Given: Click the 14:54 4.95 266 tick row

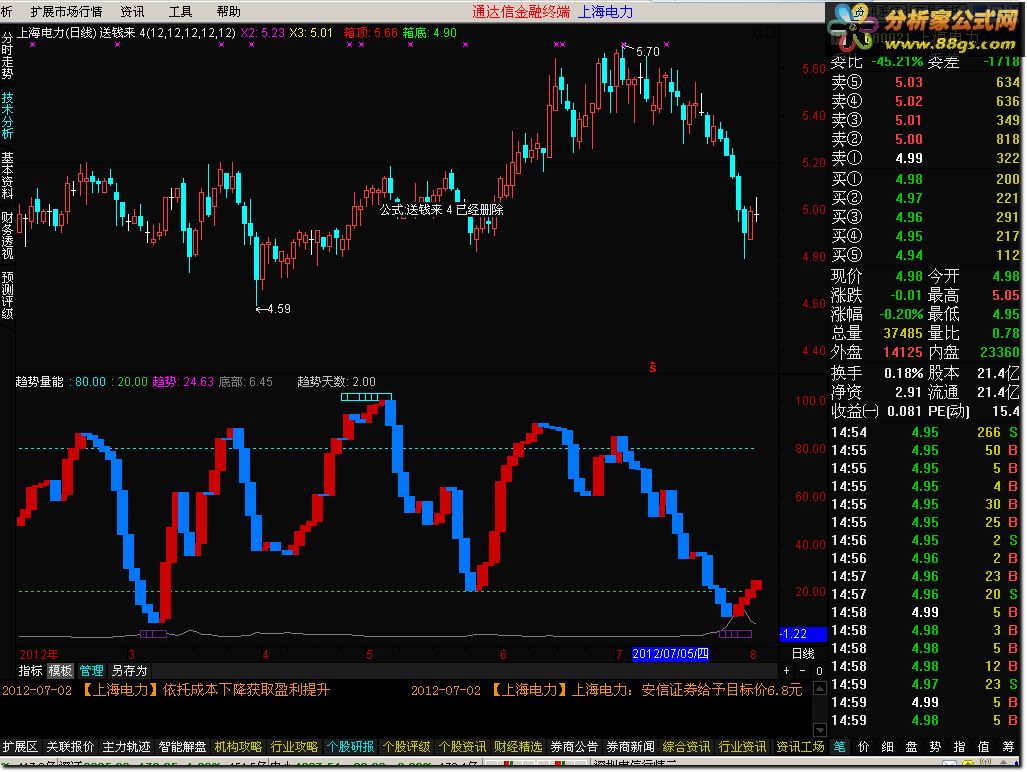Looking at the screenshot, I should coord(925,432).
